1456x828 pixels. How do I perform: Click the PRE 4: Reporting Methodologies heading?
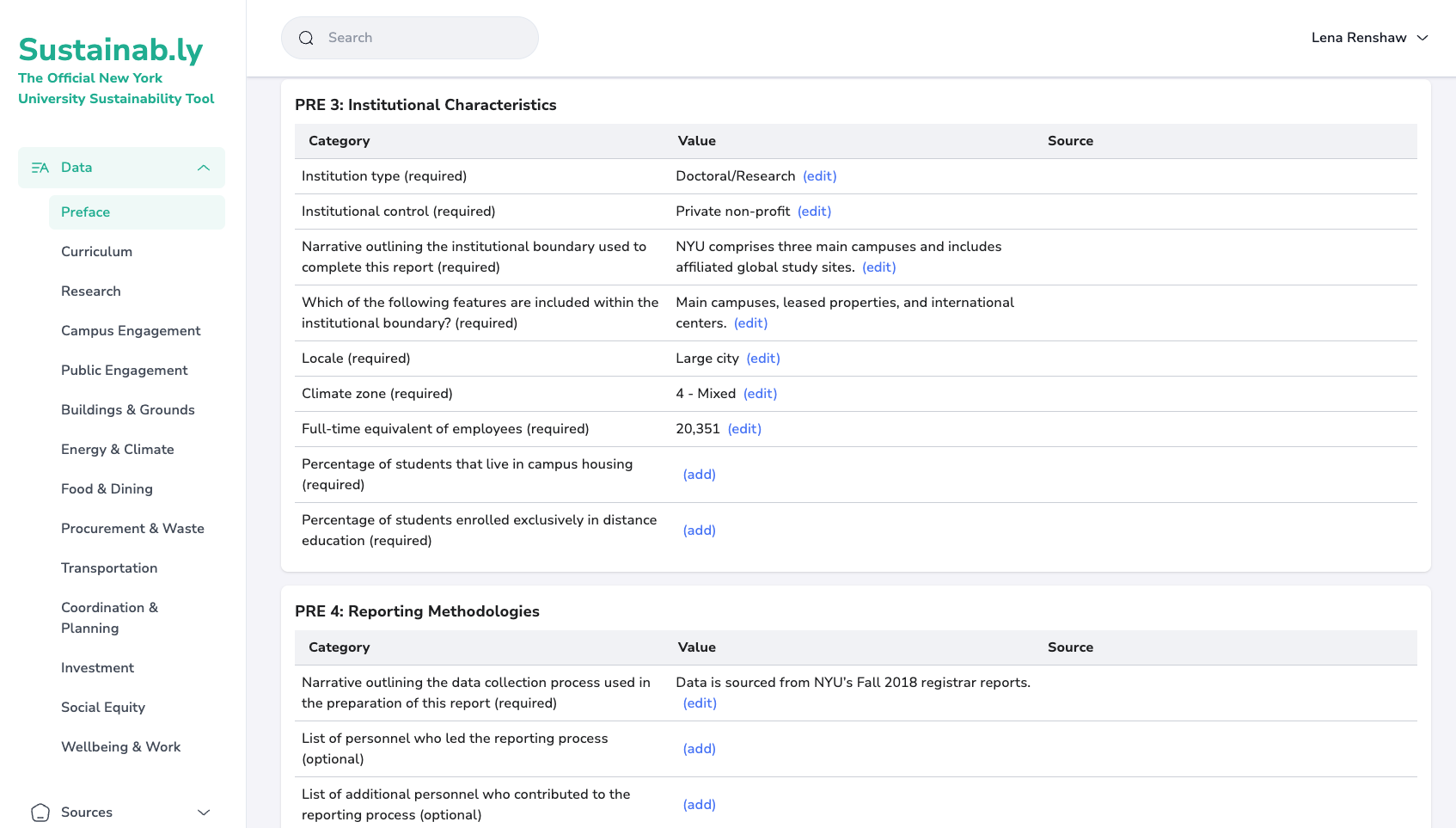[x=417, y=611]
